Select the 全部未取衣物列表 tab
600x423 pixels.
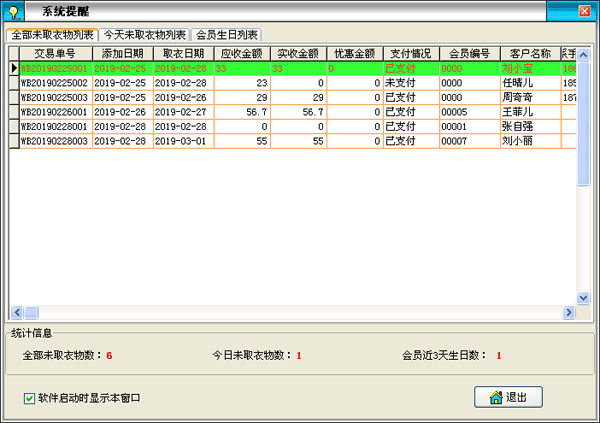pos(52,35)
